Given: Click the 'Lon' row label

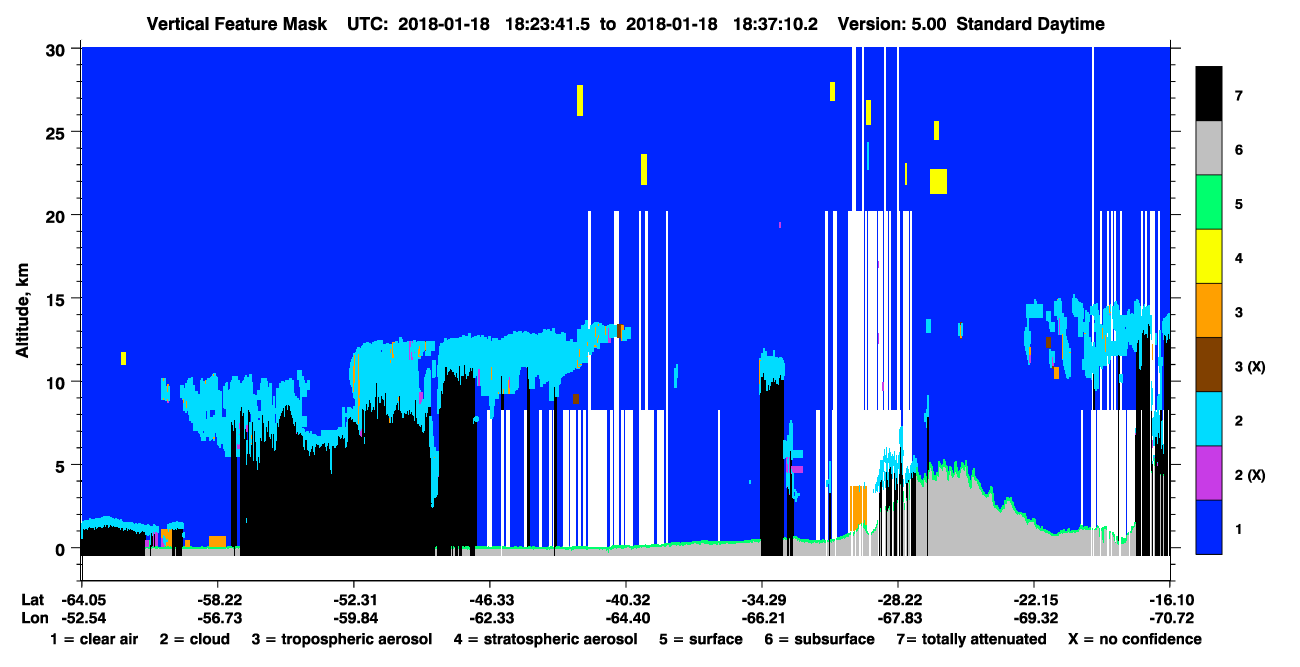Looking at the screenshot, I should coord(33,618).
